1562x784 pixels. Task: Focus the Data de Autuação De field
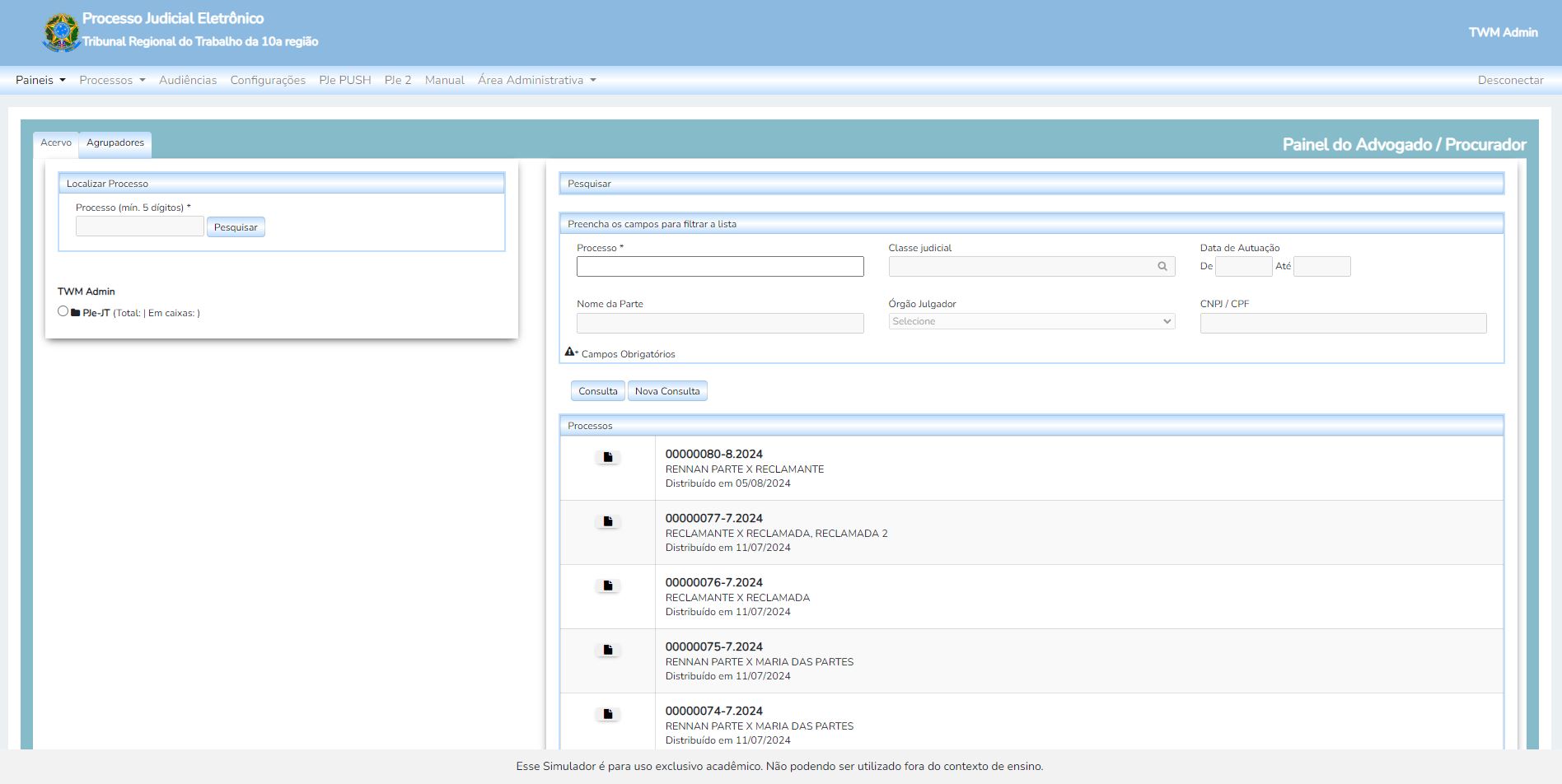click(1244, 266)
